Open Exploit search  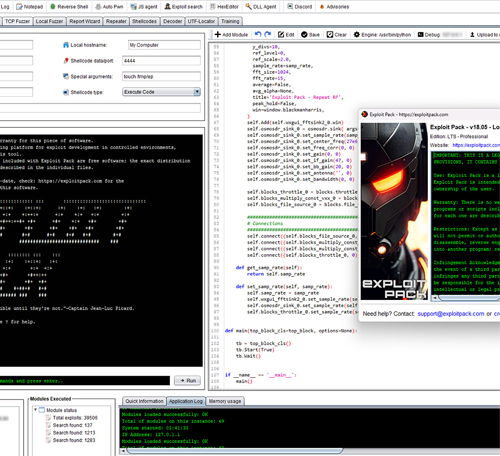click(184, 7)
